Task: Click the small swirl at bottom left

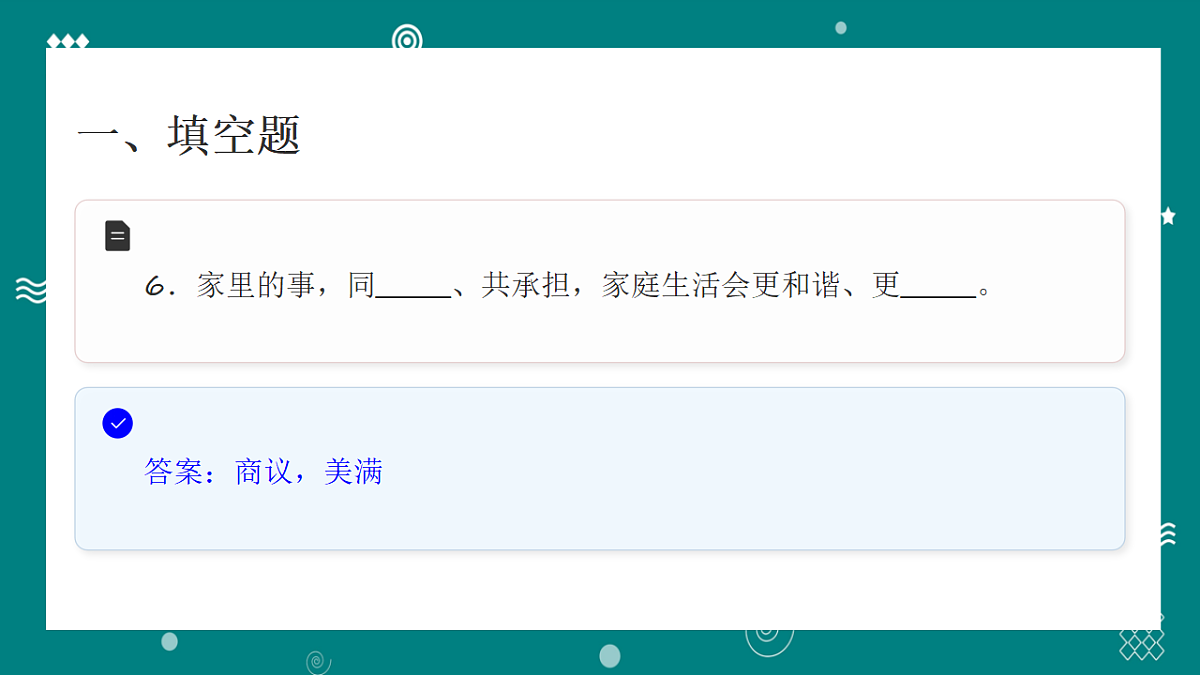Action: [x=317, y=661]
